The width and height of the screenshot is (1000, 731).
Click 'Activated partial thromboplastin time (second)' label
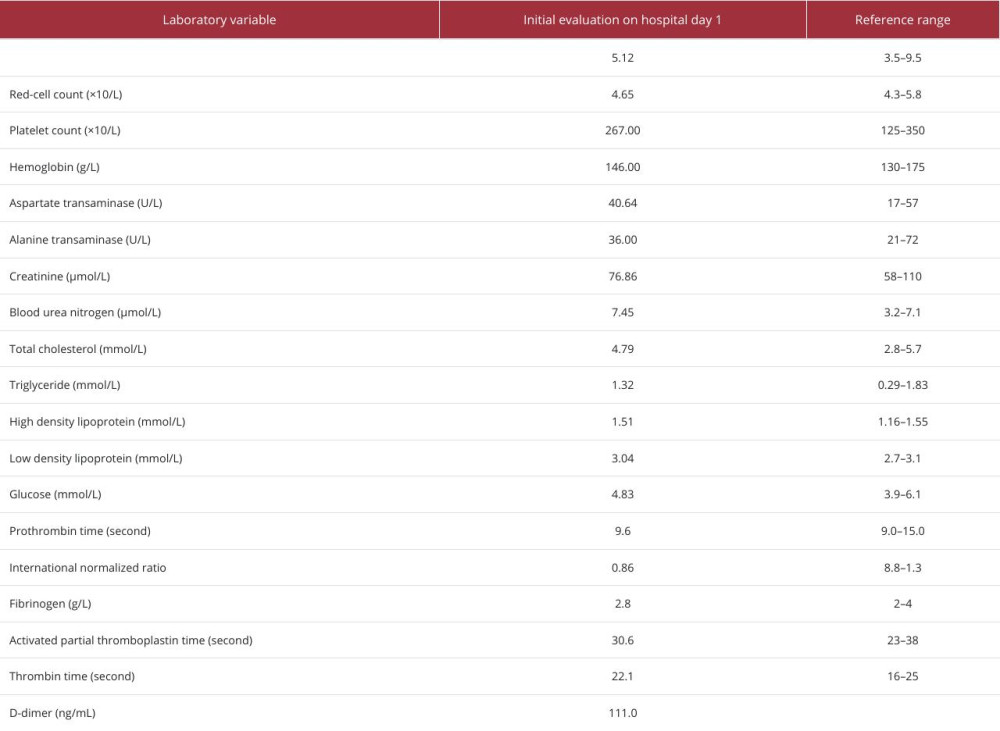pyautogui.click(x=131, y=640)
